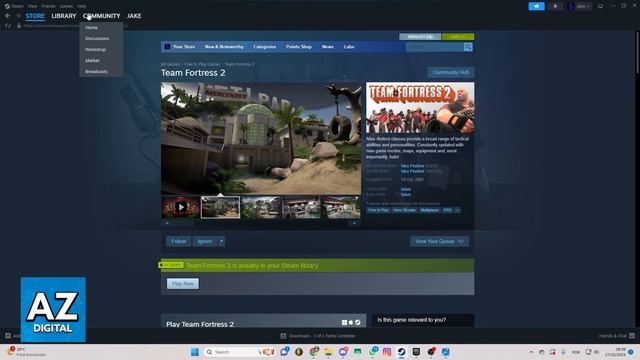Click the Multiplayer tag
This screenshot has width=640, height=360.
429,210
